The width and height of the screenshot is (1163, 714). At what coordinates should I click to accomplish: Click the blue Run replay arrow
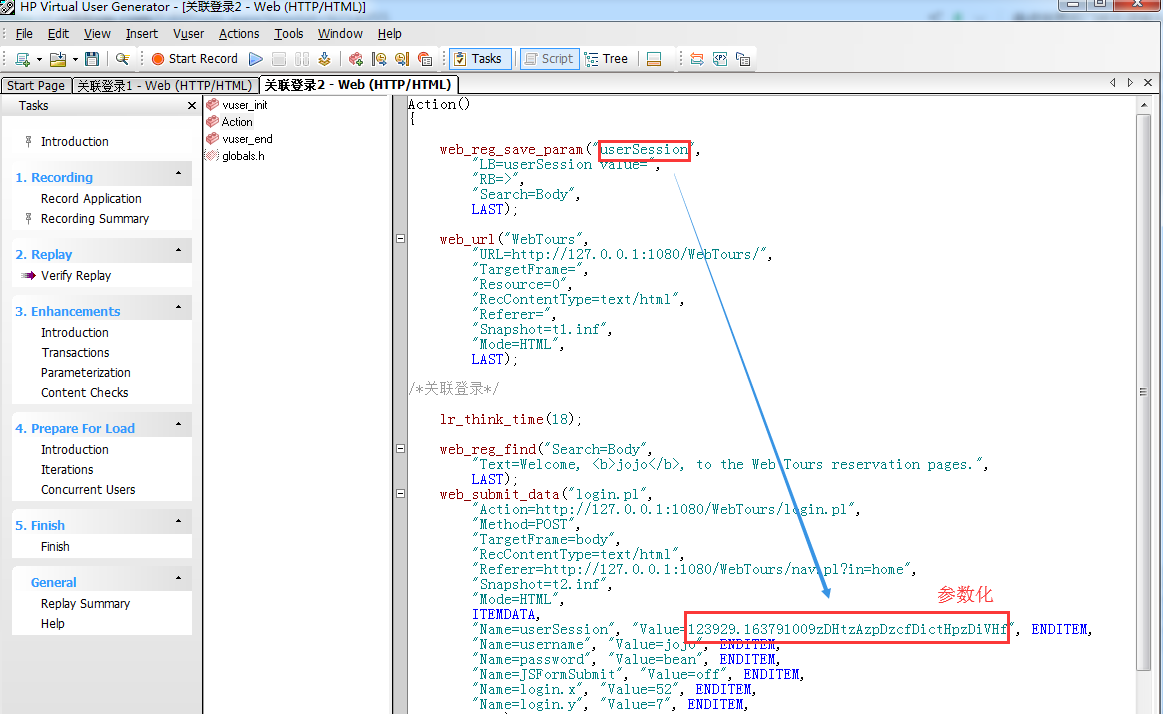pyautogui.click(x=256, y=59)
